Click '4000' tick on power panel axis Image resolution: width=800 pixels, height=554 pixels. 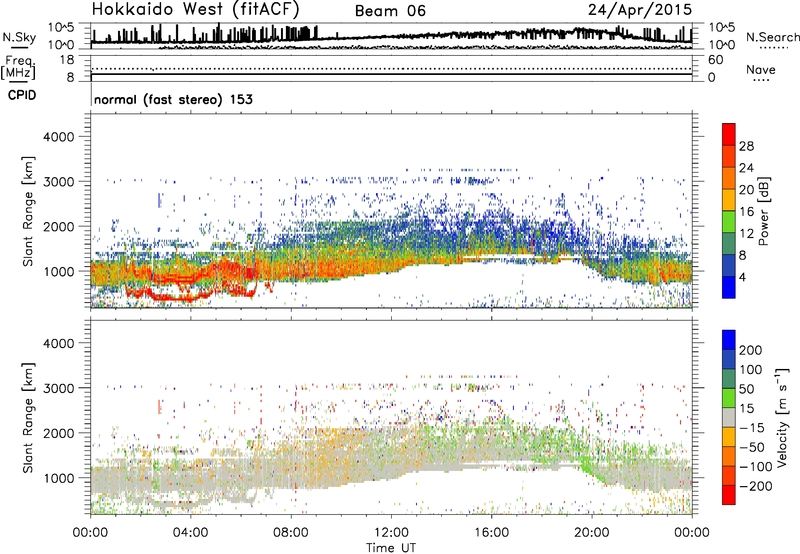pos(59,137)
